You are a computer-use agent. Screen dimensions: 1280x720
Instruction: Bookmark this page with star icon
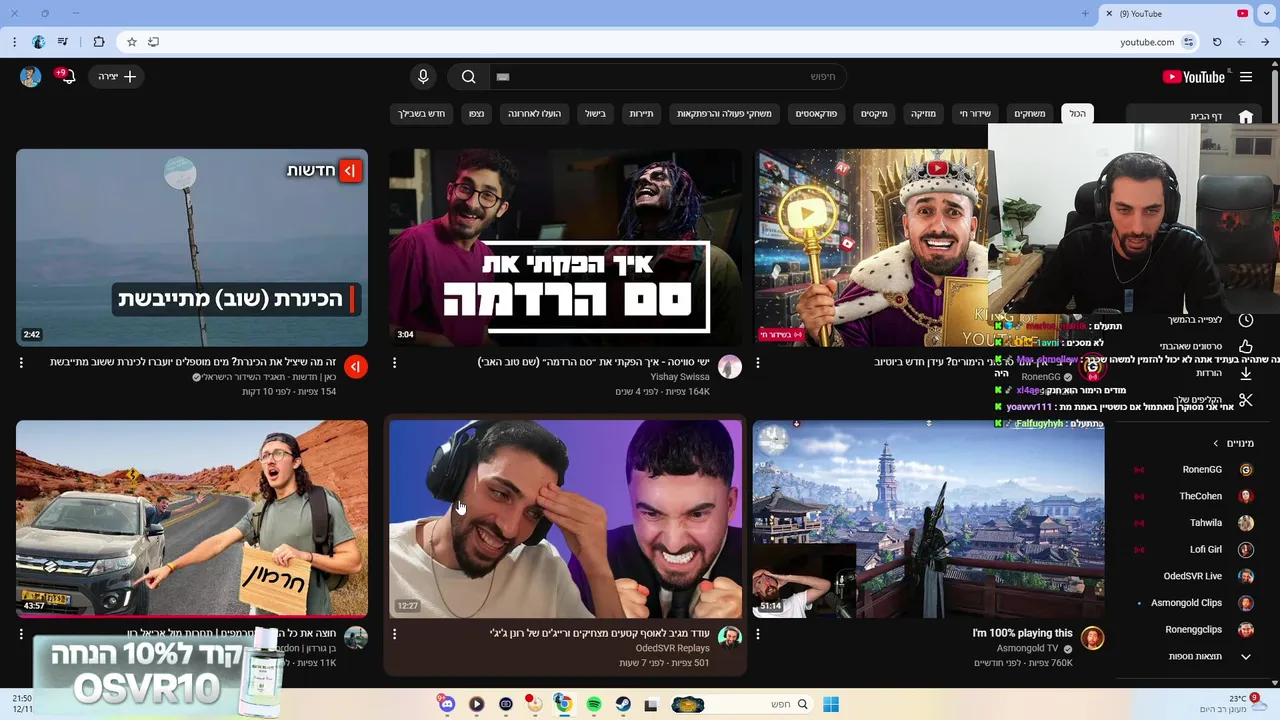(131, 42)
